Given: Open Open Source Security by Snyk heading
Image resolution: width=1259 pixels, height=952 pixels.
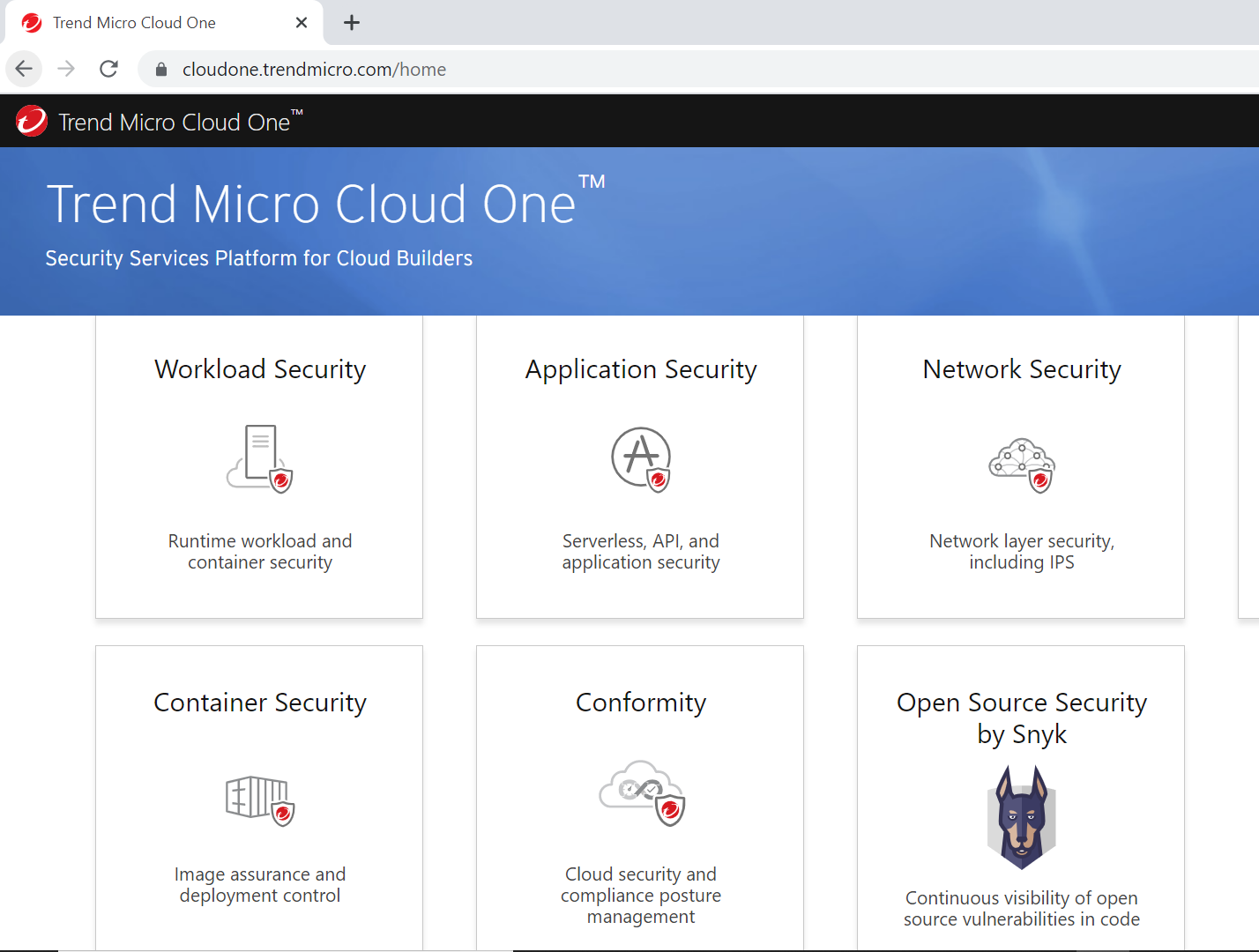Looking at the screenshot, I should tap(1022, 718).
